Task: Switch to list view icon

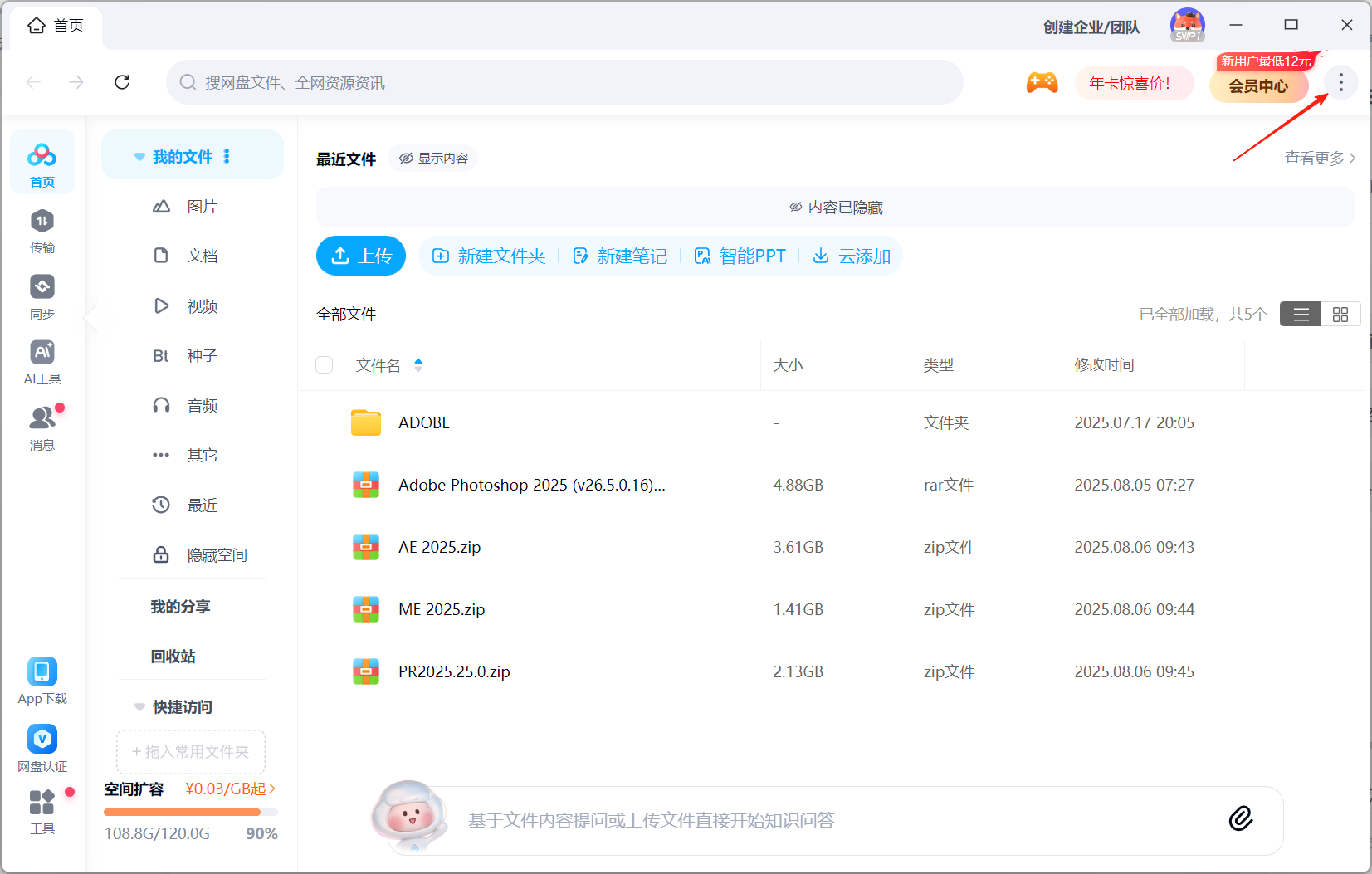Action: [1301, 315]
